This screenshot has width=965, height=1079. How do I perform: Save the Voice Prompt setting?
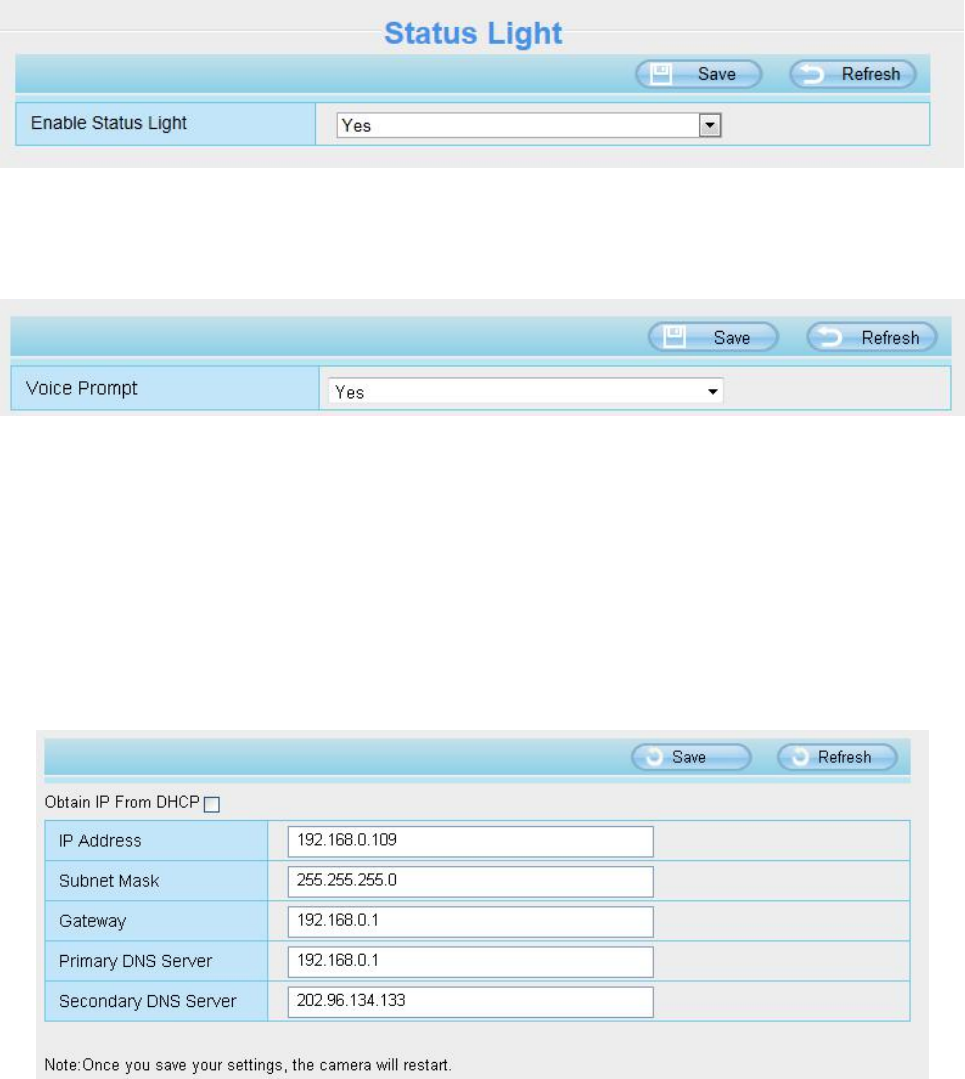click(x=713, y=337)
